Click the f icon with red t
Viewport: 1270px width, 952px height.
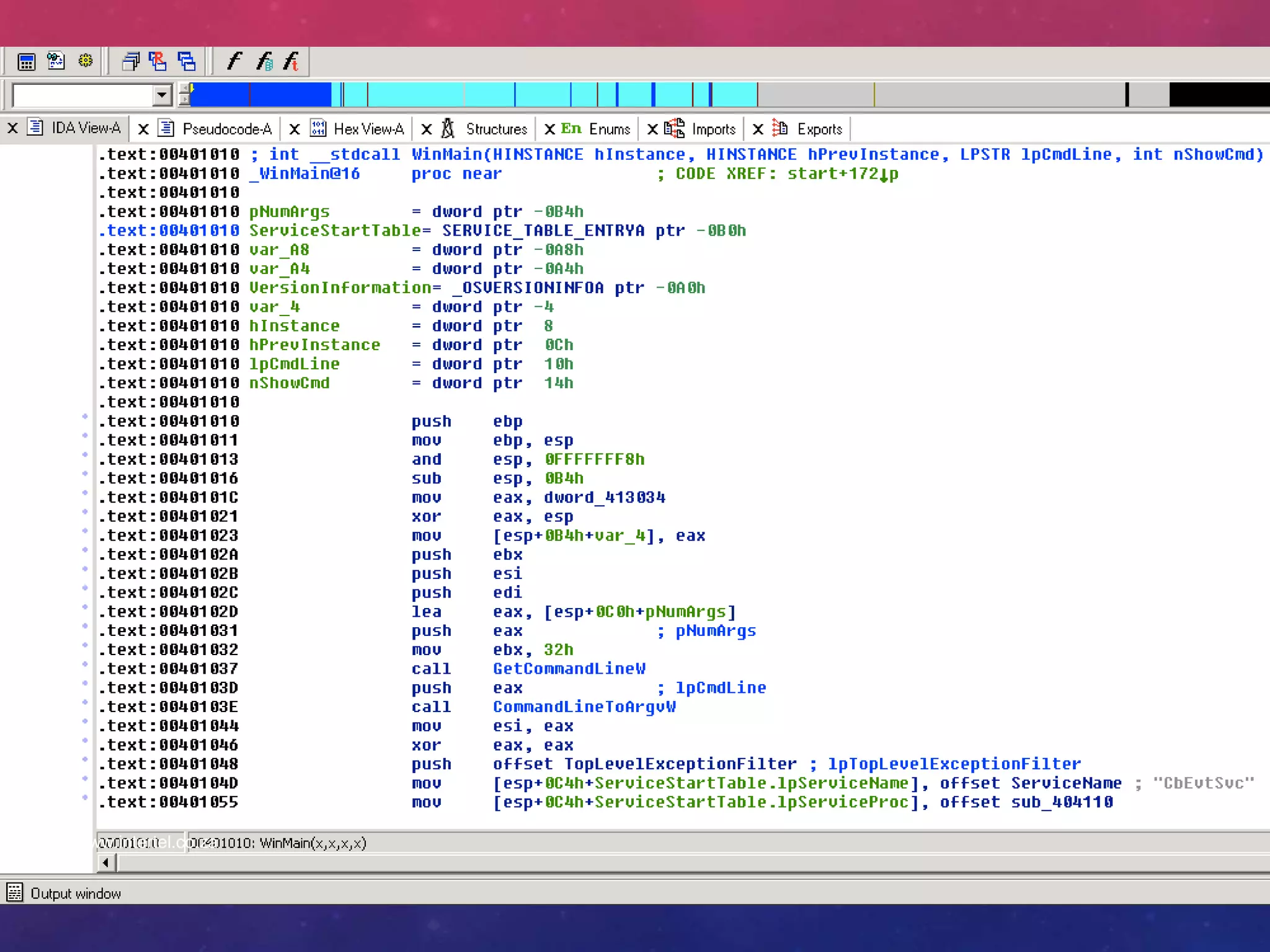point(291,61)
